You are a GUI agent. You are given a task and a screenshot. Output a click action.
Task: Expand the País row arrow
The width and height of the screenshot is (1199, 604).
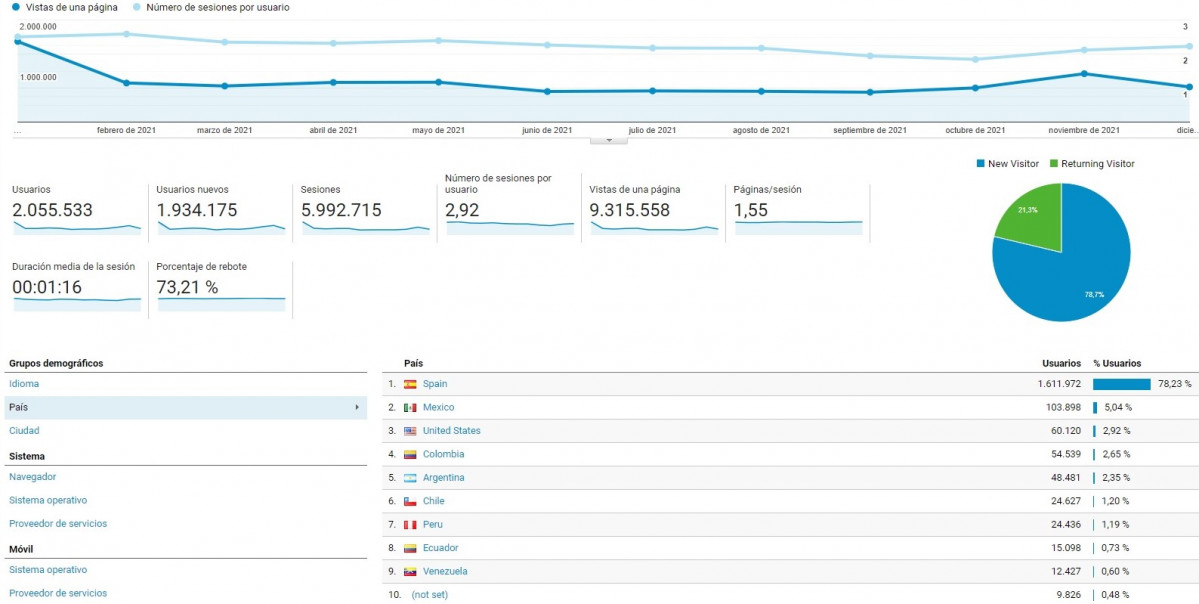click(356, 408)
